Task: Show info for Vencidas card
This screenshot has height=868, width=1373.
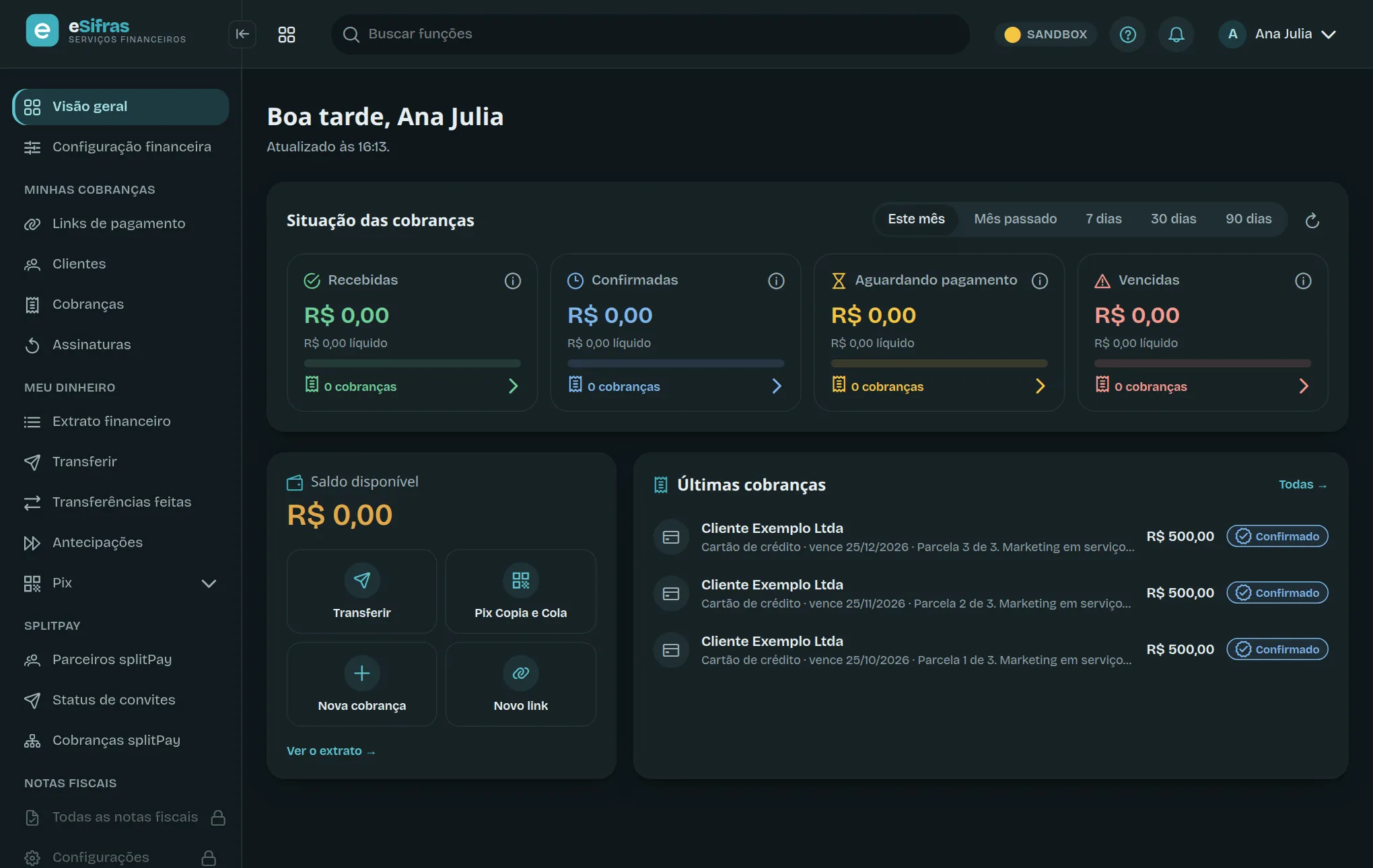Action: [x=1303, y=281]
